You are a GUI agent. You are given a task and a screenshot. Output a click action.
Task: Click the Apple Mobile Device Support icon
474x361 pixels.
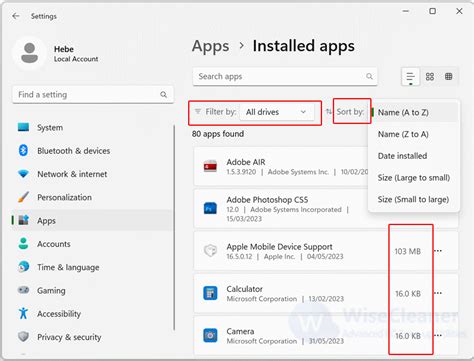pos(210,251)
